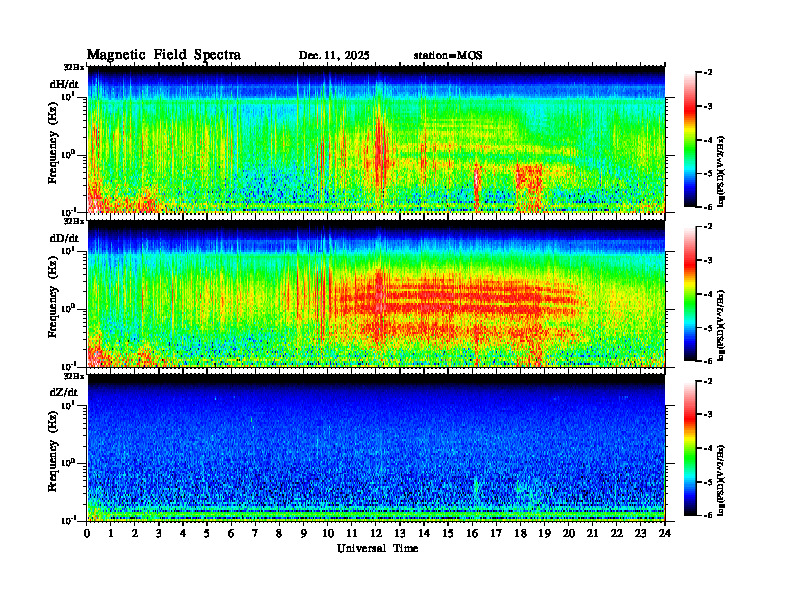Click the hour "20" tick label
This screenshot has height=612, width=792.
pos(568,534)
